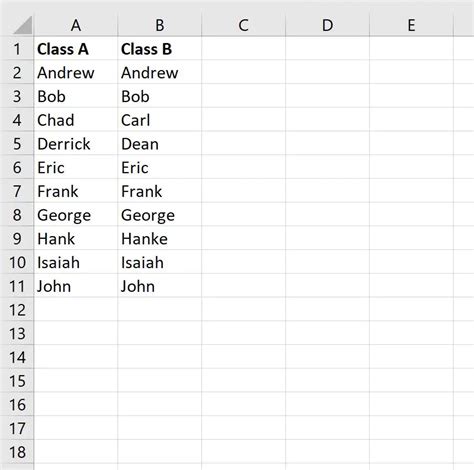Select the cell containing Derrick
The image size is (474, 470).
tap(76, 144)
